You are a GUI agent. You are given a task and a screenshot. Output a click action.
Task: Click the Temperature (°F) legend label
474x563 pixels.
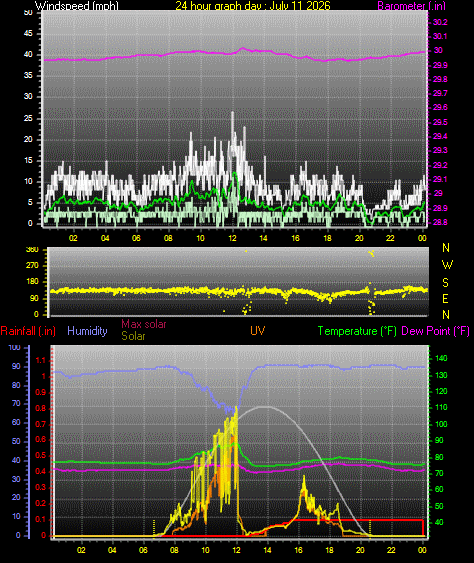(x=357, y=331)
